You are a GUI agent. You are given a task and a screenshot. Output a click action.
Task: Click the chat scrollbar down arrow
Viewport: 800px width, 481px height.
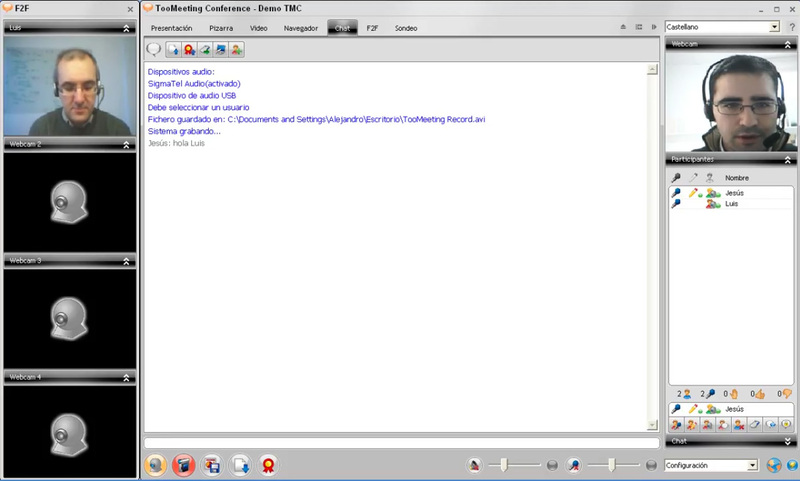coord(652,425)
